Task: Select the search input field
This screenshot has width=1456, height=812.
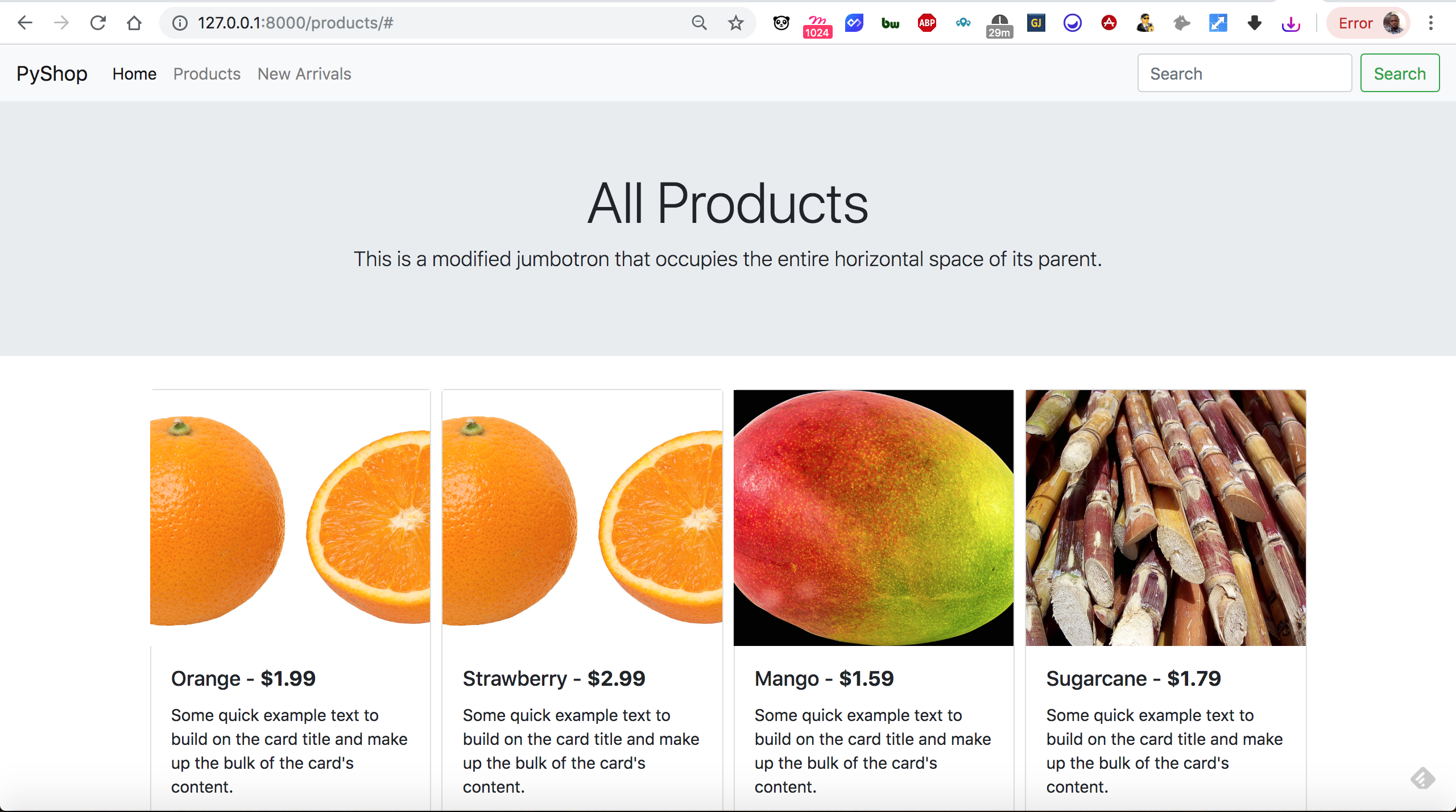Action: 1245,73
